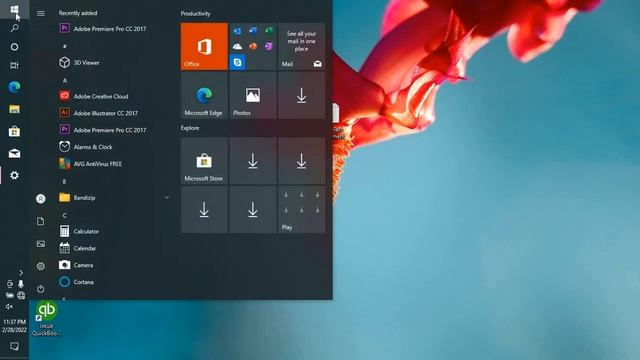This screenshot has width=640, height=360.
Task: Open the Play folder tile
Action: coord(301,210)
